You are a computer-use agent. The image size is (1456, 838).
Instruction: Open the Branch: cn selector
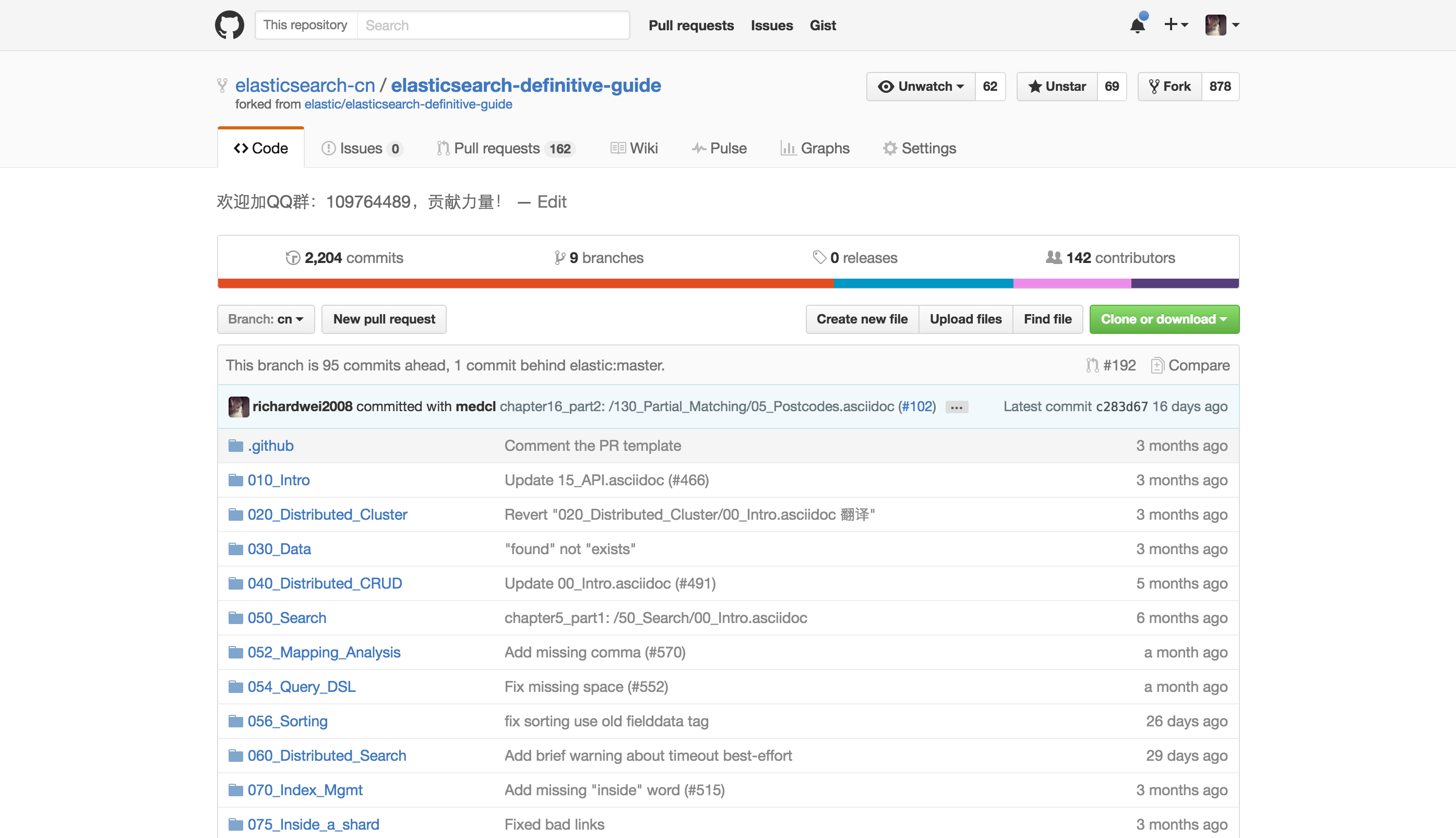265,319
